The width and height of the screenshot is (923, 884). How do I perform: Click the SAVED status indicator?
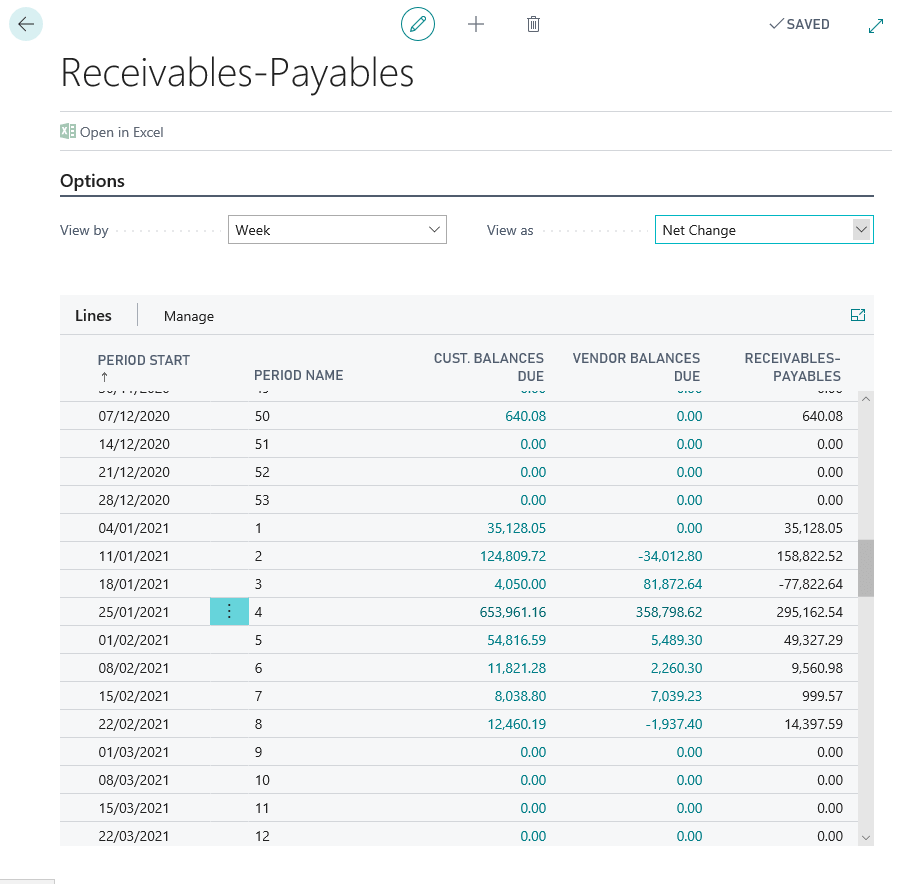coord(799,24)
